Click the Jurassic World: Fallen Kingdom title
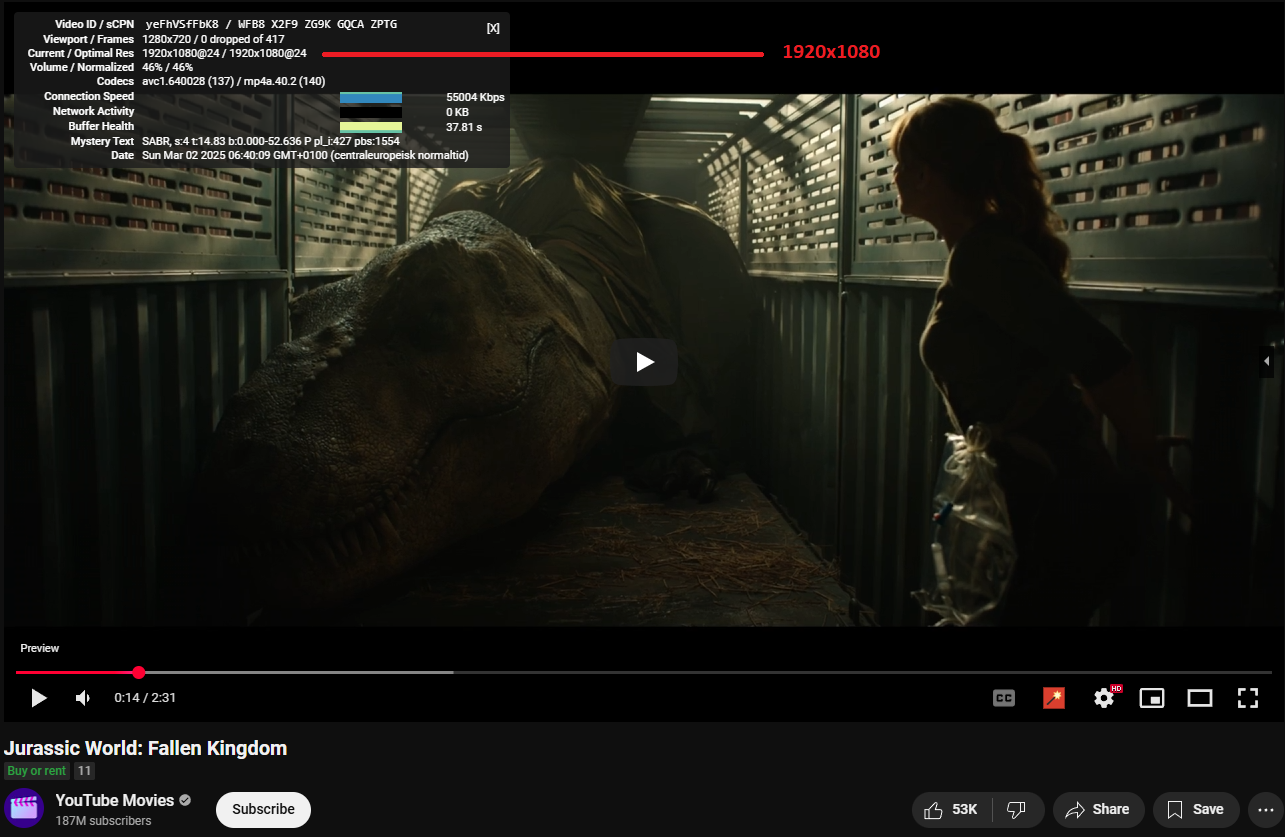Screen dimensions: 1285x837 coord(145,748)
